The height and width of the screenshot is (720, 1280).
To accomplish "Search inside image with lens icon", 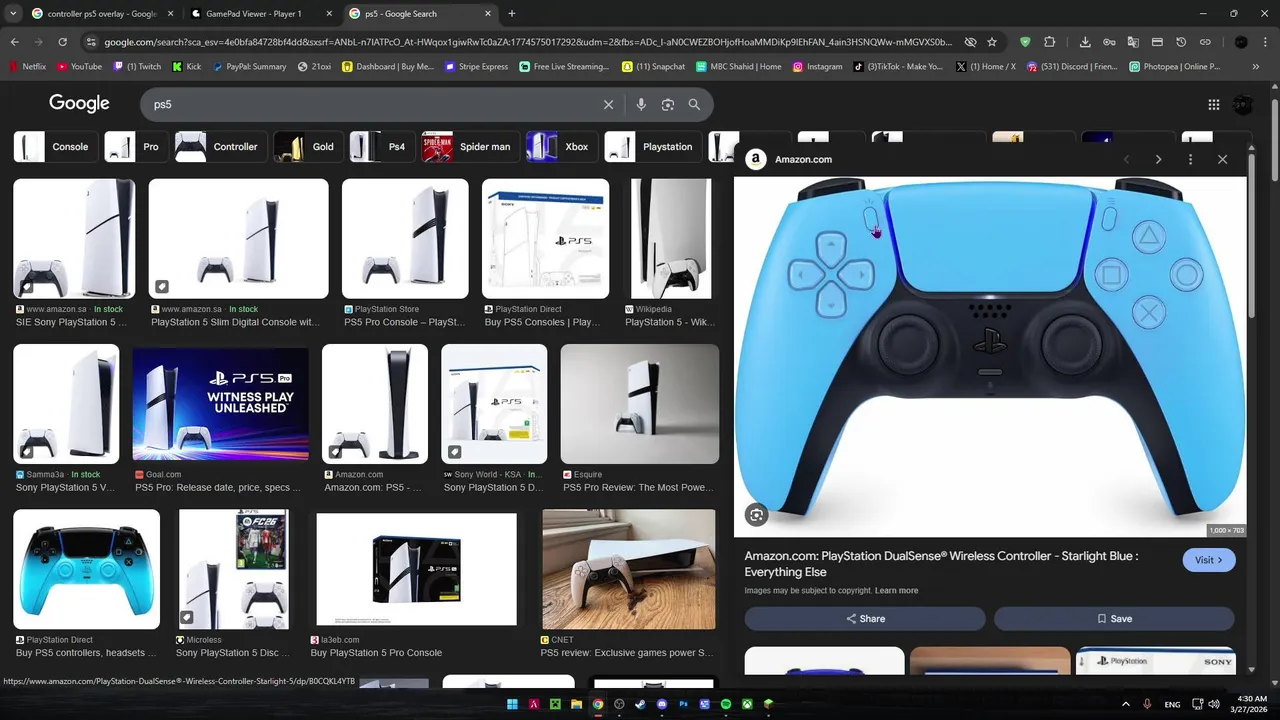I will point(757,515).
